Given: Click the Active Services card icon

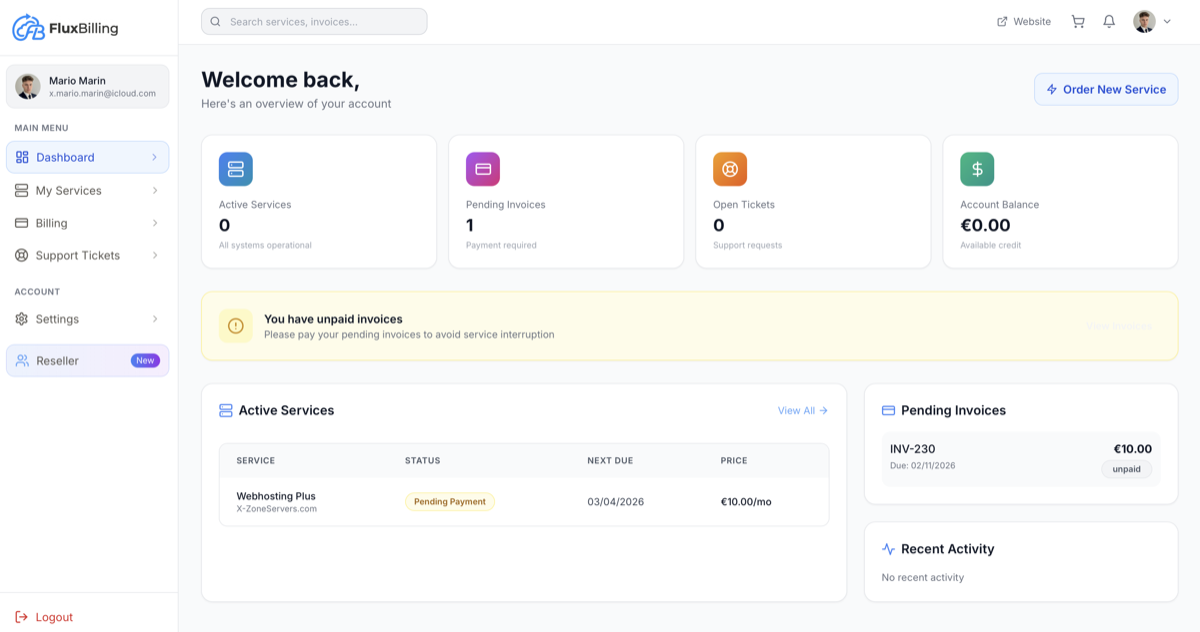Looking at the screenshot, I should [x=235, y=169].
